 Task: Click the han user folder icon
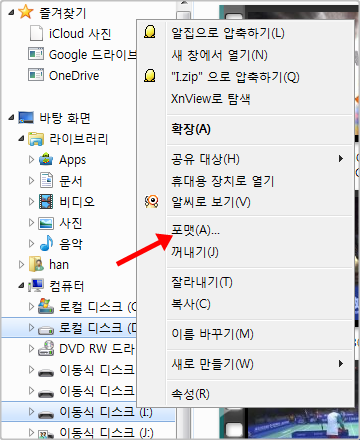(36, 264)
